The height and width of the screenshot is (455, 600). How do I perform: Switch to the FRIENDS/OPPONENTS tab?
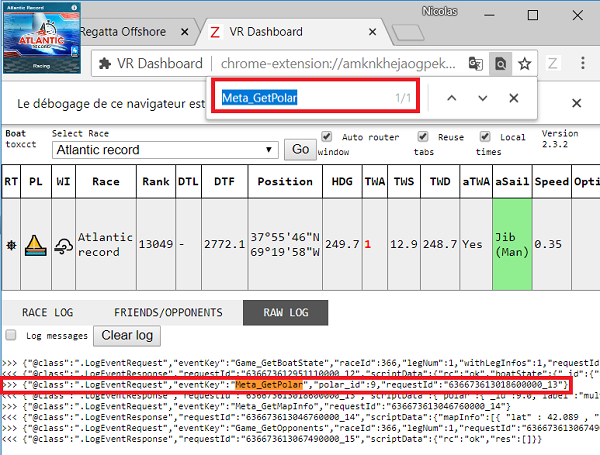168,313
